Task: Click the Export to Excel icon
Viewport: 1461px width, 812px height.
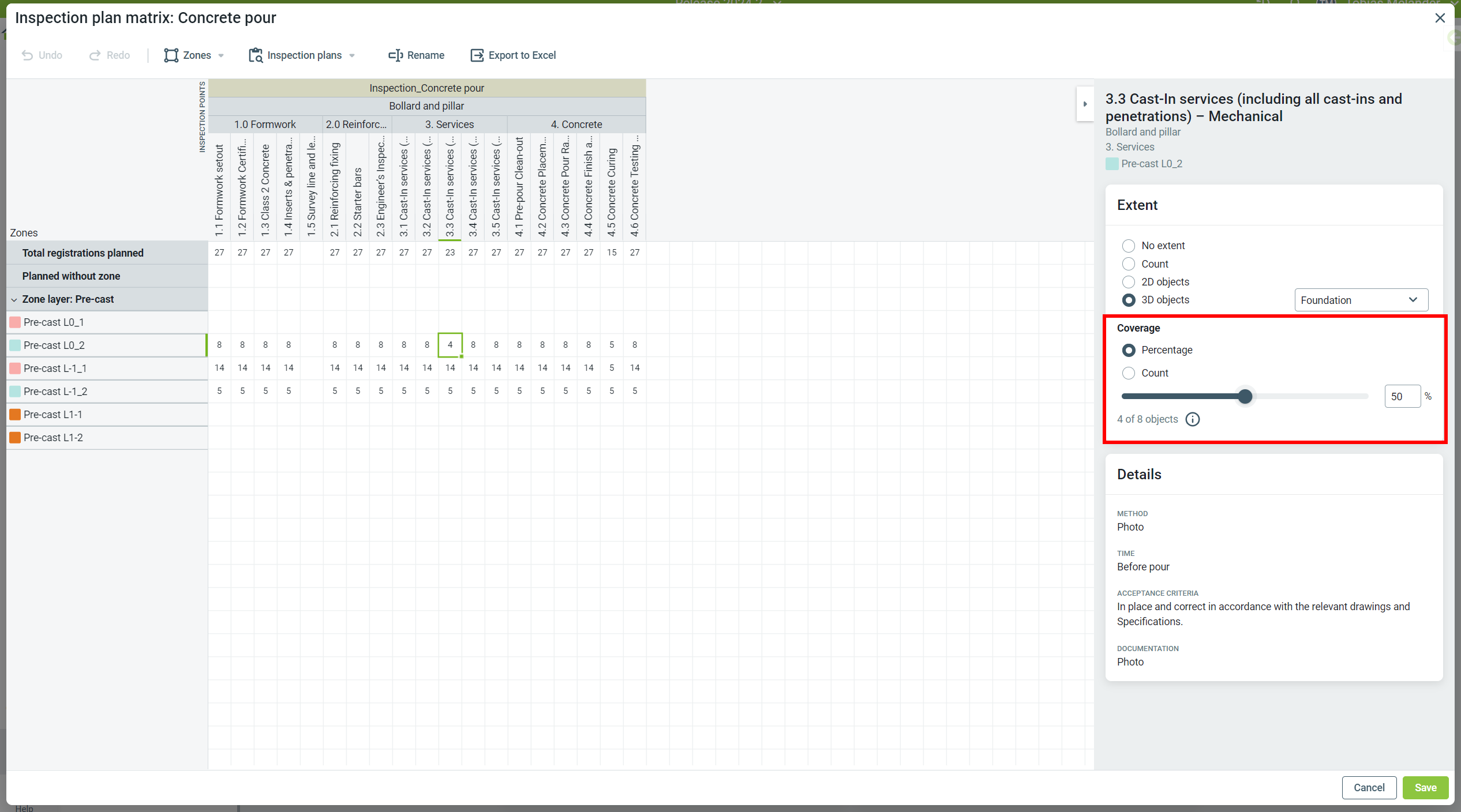Action: click(x=477, y=55)
